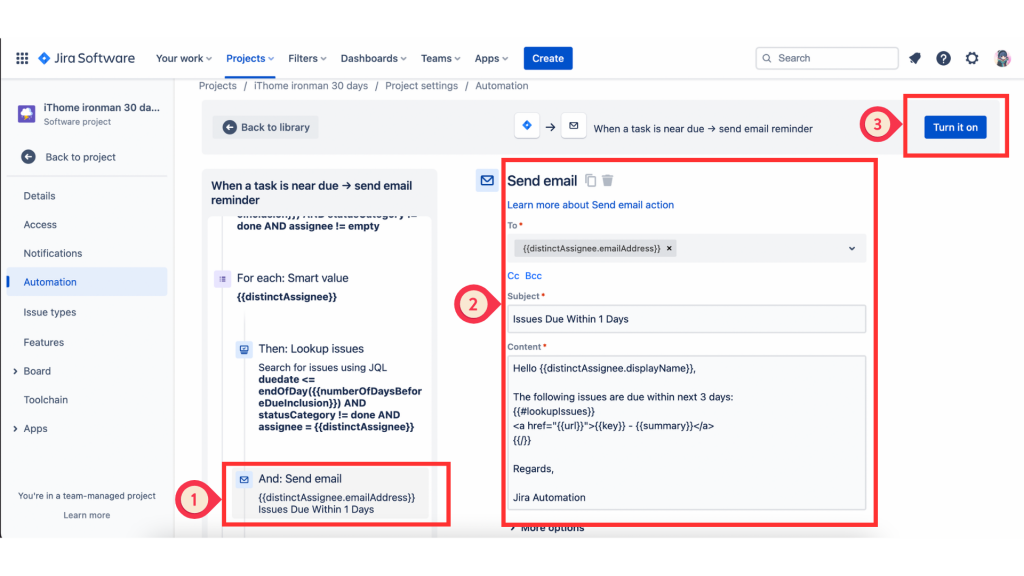Viewport: 1024px width, 576px height.
Task: Click the Turn it on button
Action: 955,127
